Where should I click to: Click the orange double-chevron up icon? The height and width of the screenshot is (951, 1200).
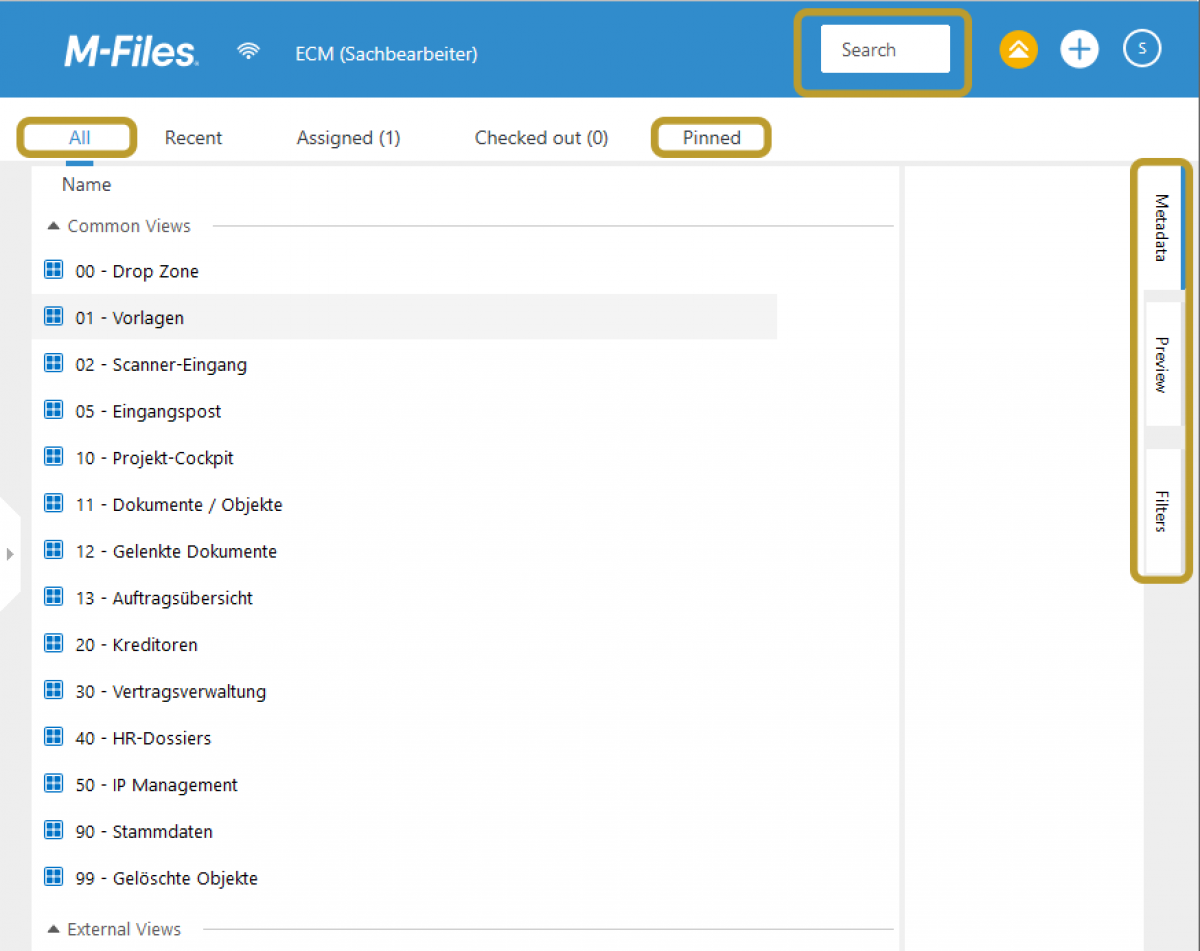point(1018,50)
